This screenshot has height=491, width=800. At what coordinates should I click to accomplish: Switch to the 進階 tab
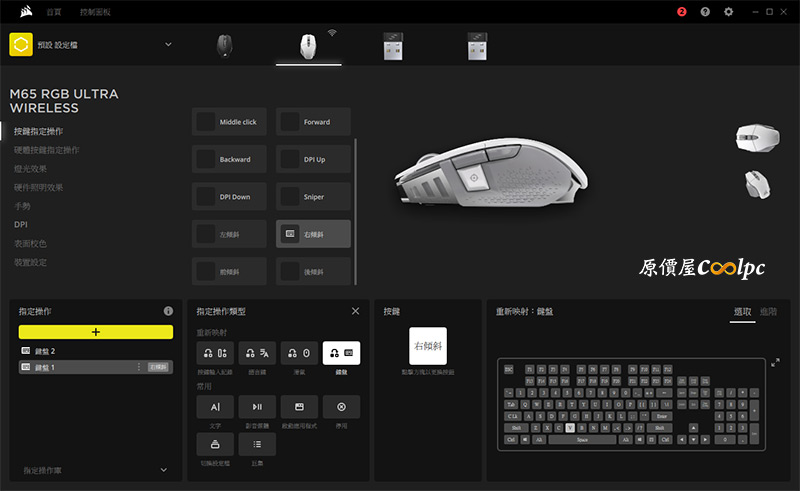768,312
